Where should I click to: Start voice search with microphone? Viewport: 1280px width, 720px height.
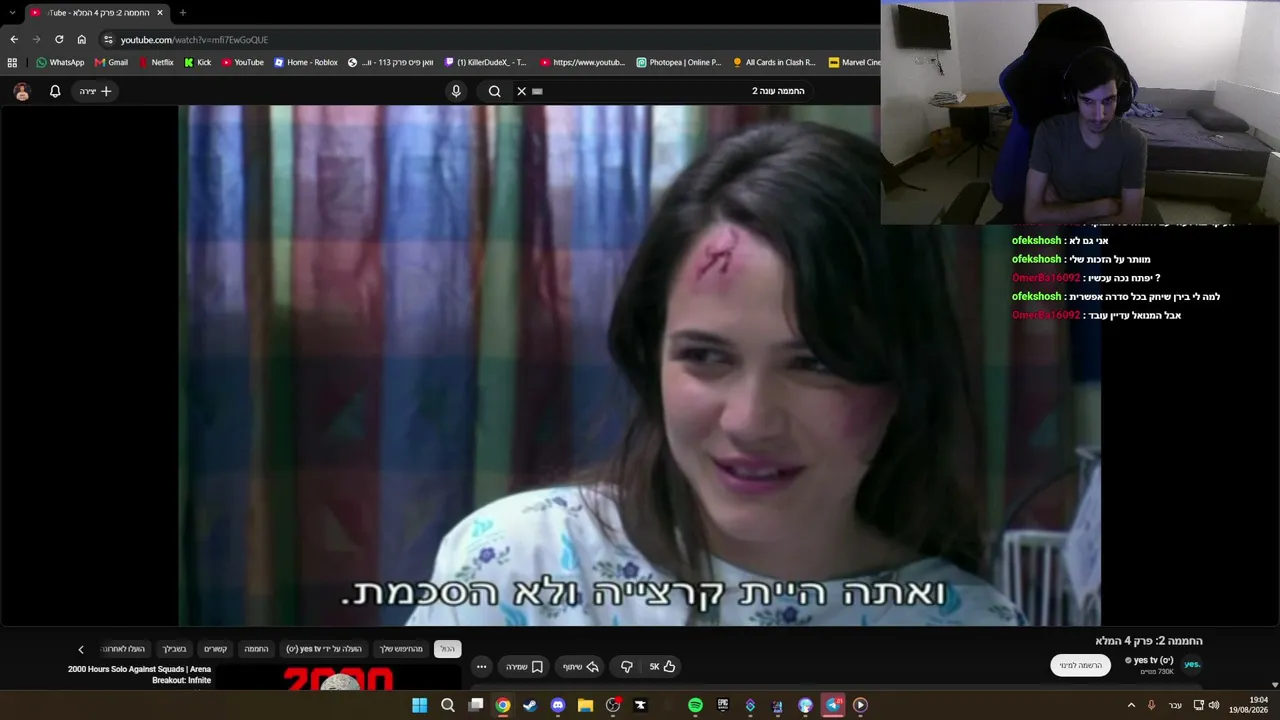[x=456, y=91]
